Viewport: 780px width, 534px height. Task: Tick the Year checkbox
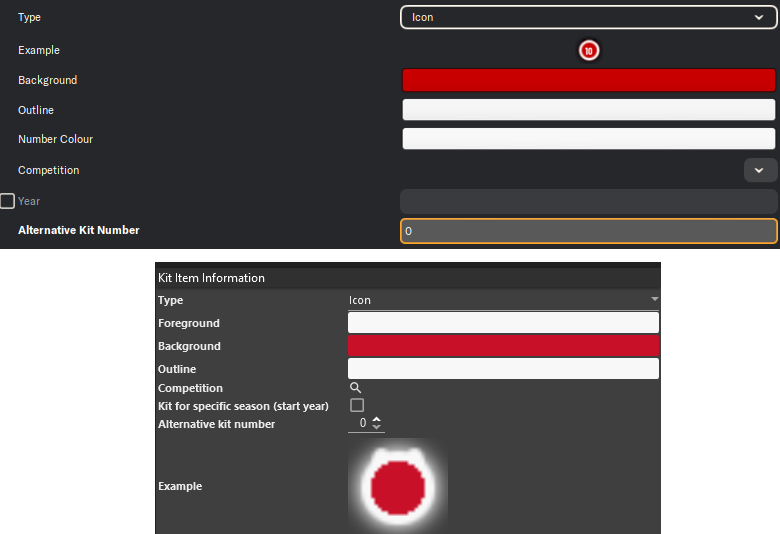(7, 201)
